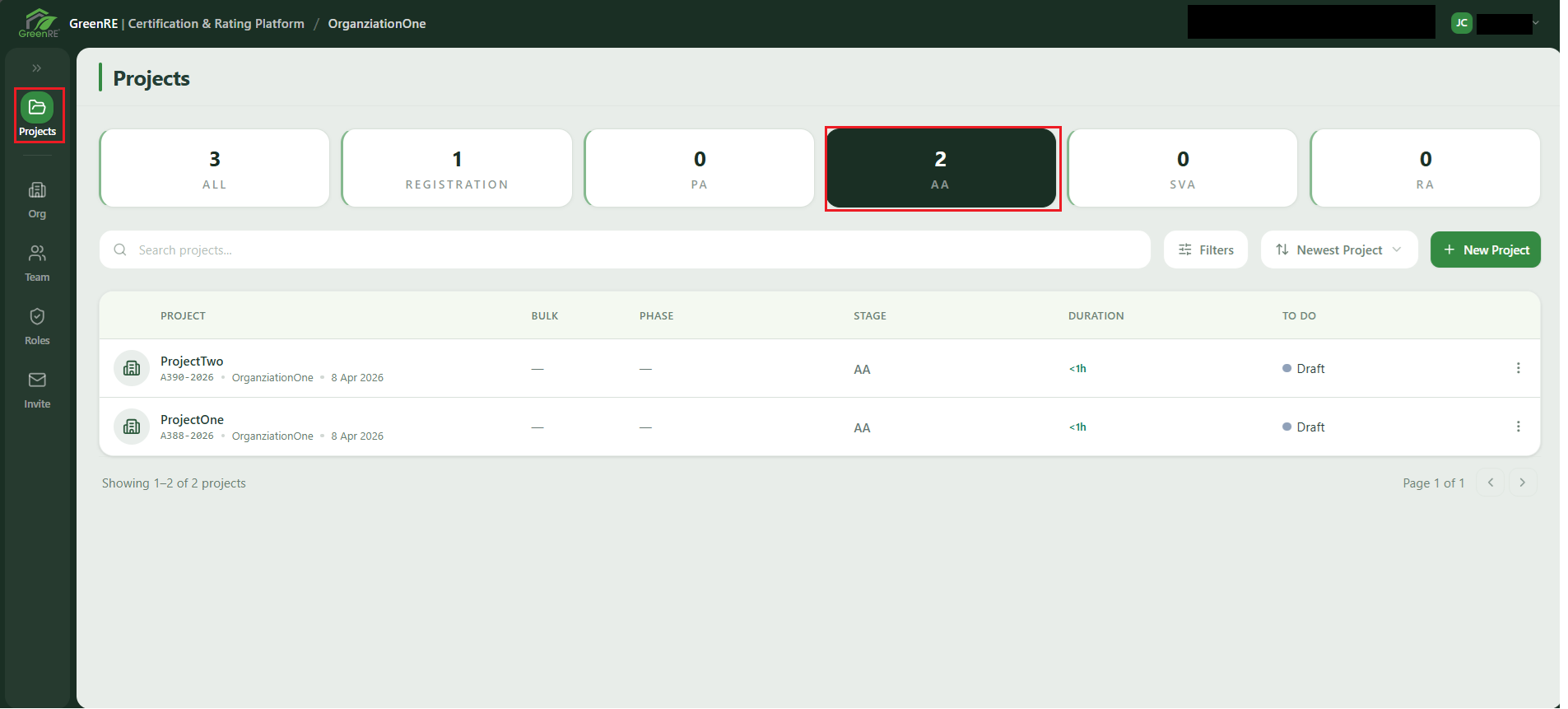Click project code A390-2026
This screenshot has width=1568, height=709.
pyautogui.click(x=187, y=378)
